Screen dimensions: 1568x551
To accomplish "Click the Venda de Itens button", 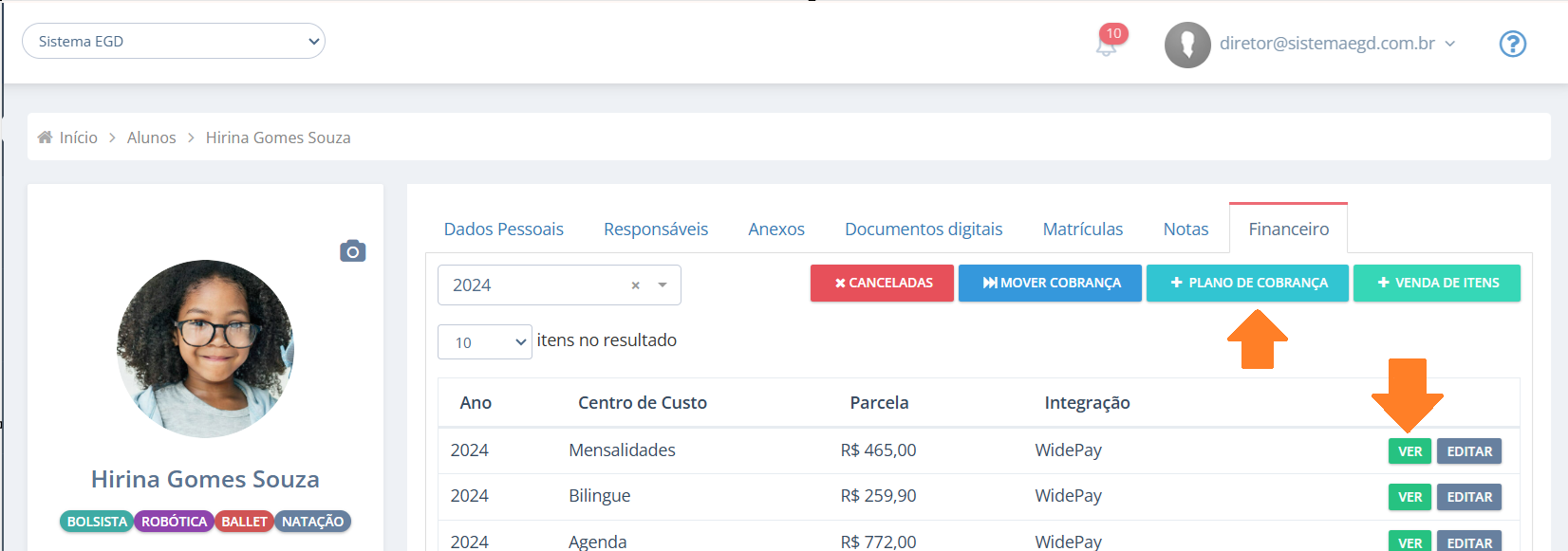I will coord(1437,283).
